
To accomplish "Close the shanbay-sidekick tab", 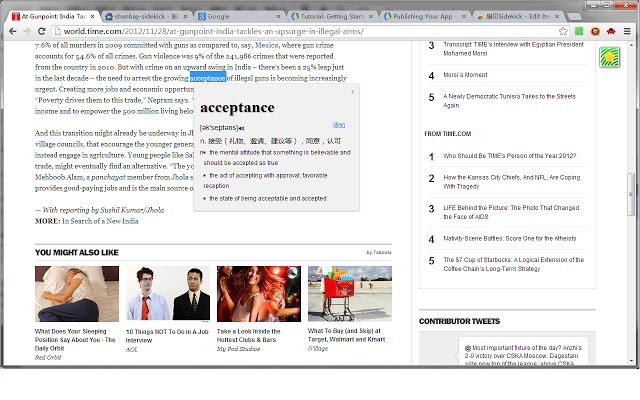I will [185, 16].
